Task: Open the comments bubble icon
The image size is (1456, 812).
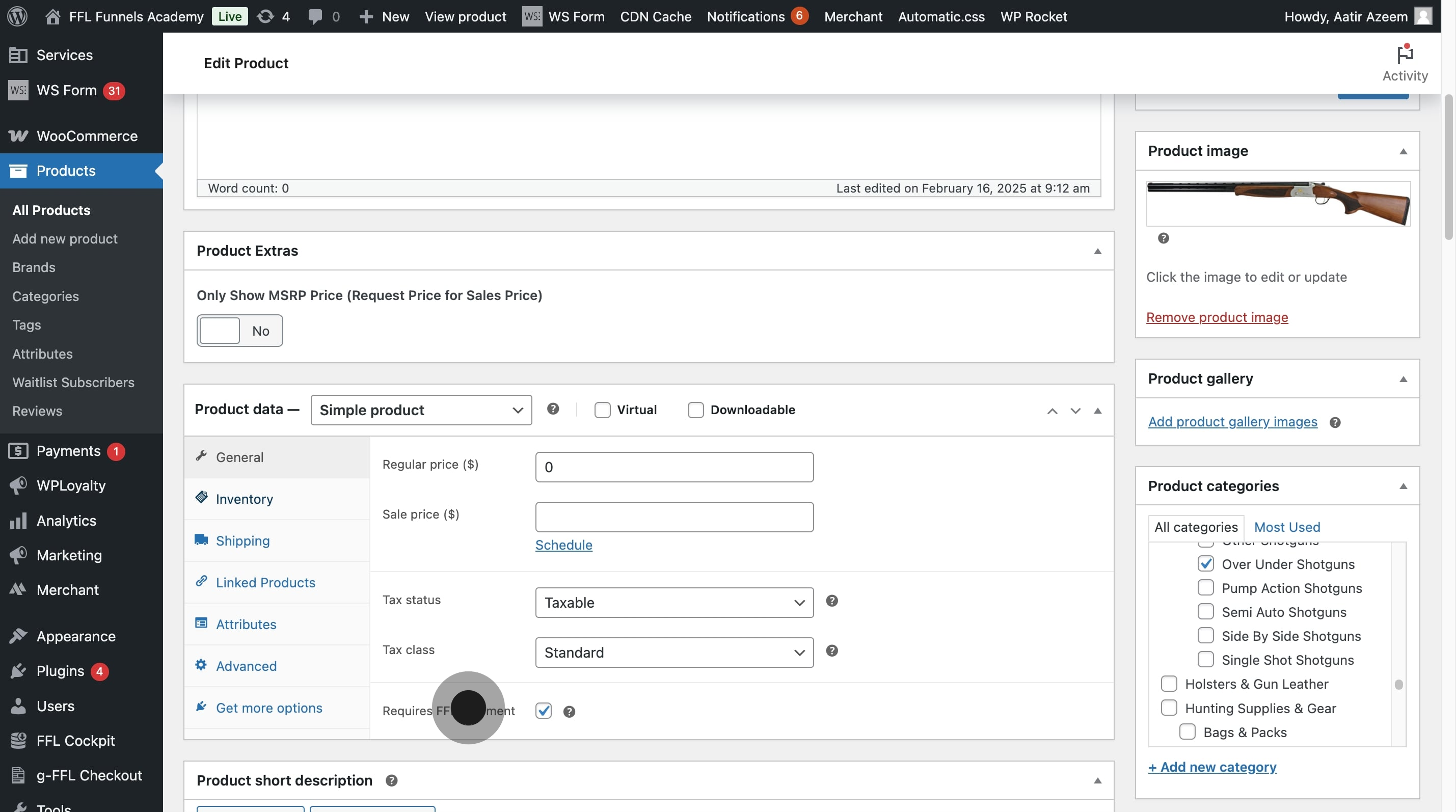Action: [x=315, y=16]
